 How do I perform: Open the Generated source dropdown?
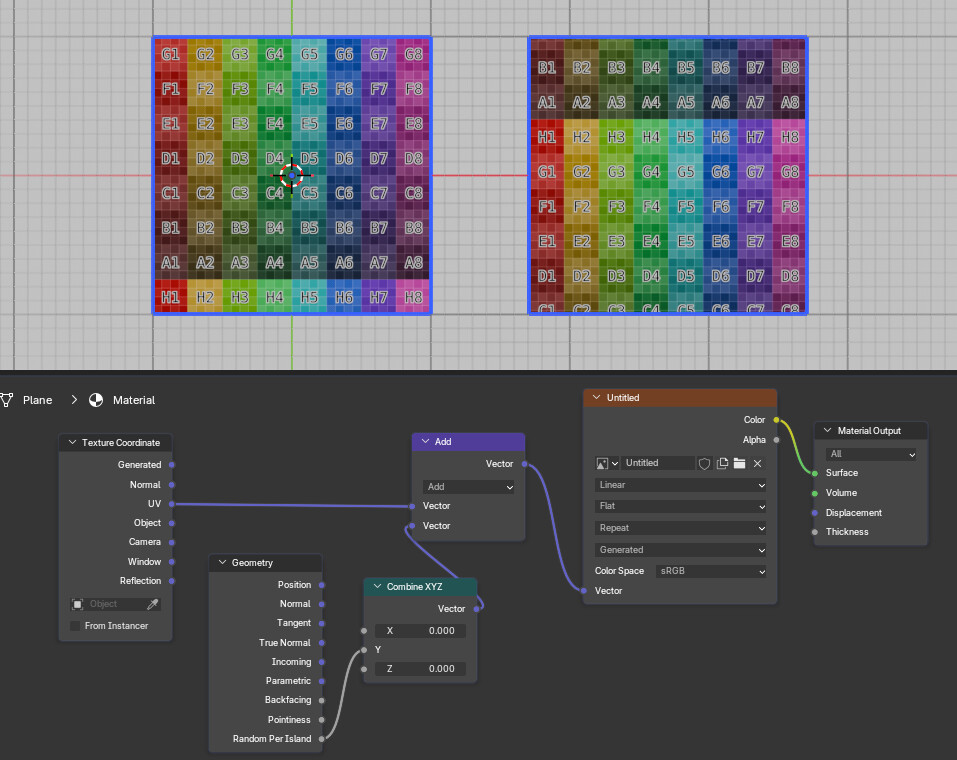681,550
